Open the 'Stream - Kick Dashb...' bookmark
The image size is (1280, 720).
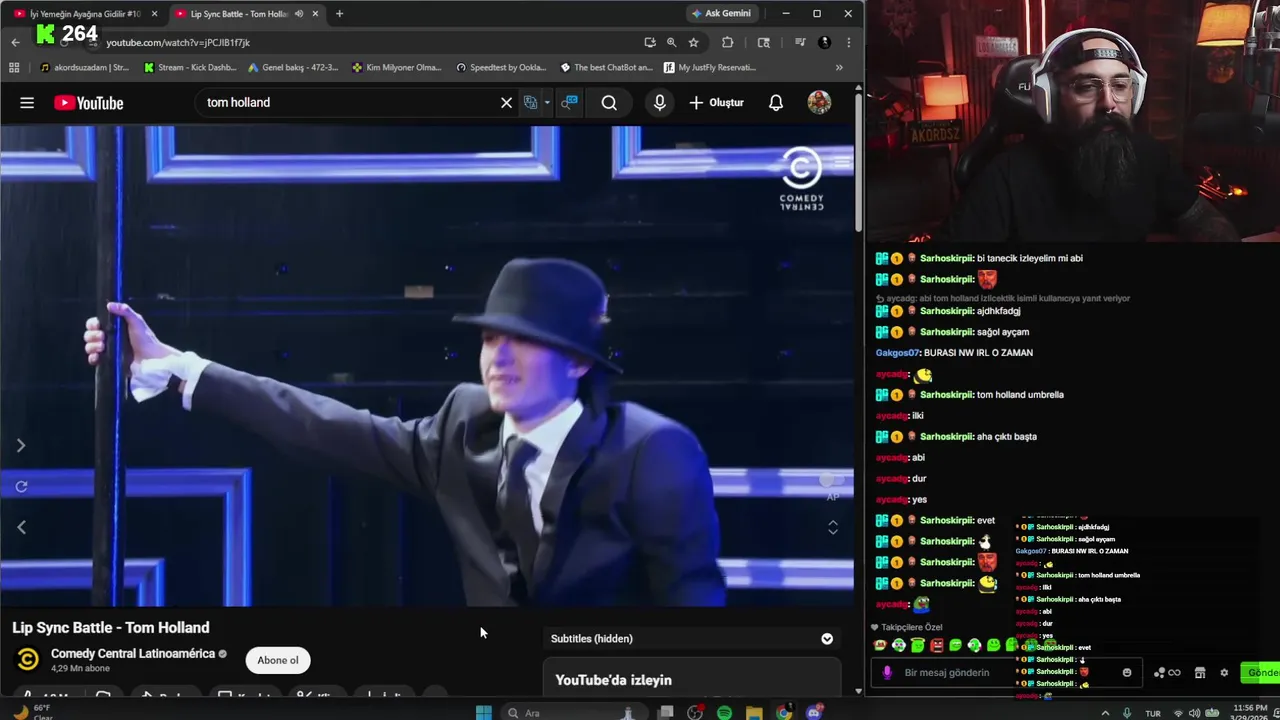point(190,67)
